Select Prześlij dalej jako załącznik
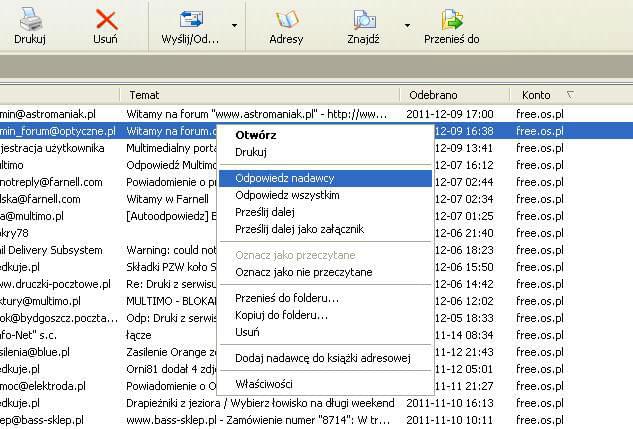The image size is (633, 429). tap(299, 229)
